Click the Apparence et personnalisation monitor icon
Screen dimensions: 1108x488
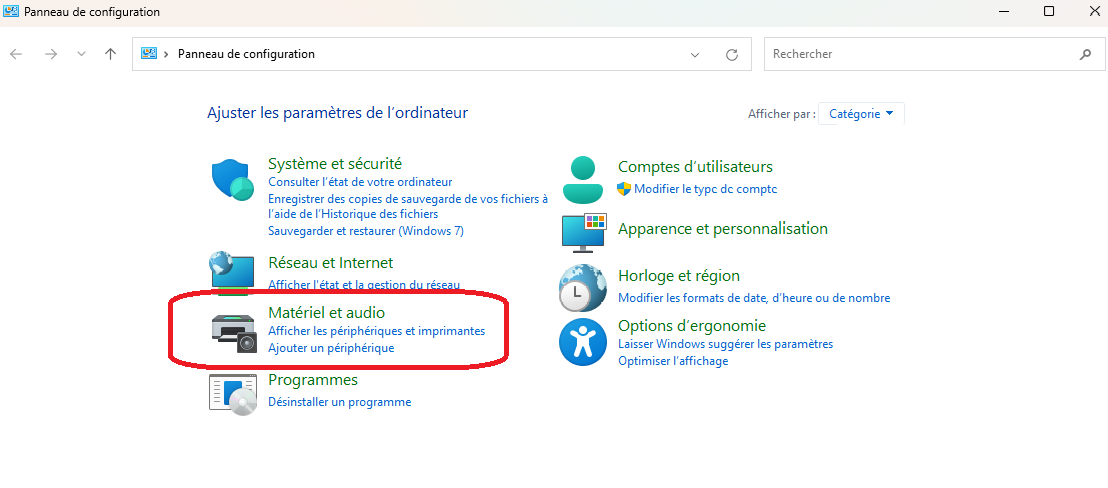click(x=584, y=232)
